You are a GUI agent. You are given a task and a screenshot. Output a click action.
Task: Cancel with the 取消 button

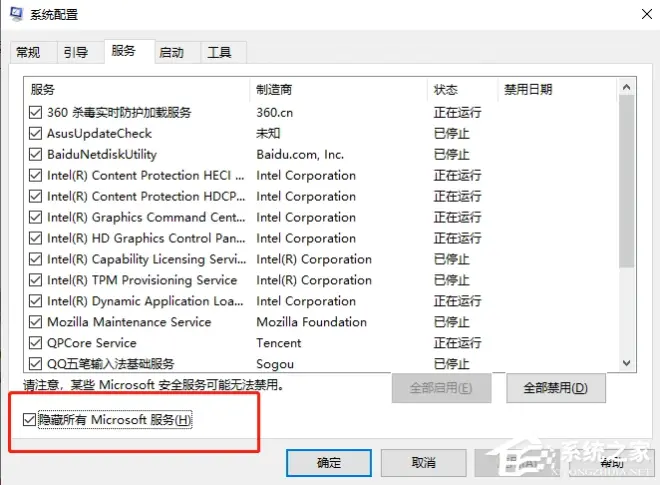(423, 463)
